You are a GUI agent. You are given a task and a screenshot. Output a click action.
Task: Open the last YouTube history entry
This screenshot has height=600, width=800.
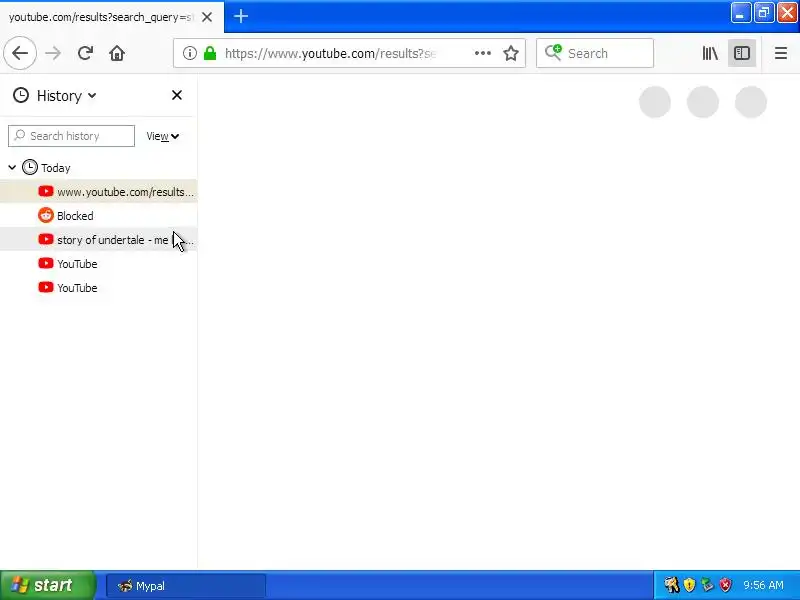click(x=98, y=288)
